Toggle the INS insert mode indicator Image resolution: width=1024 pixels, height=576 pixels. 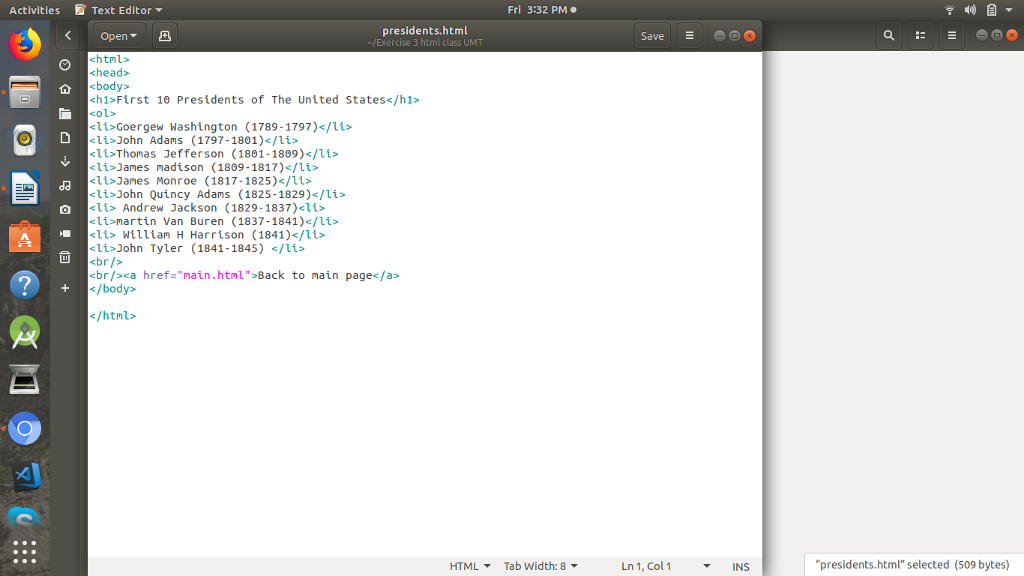740,566
